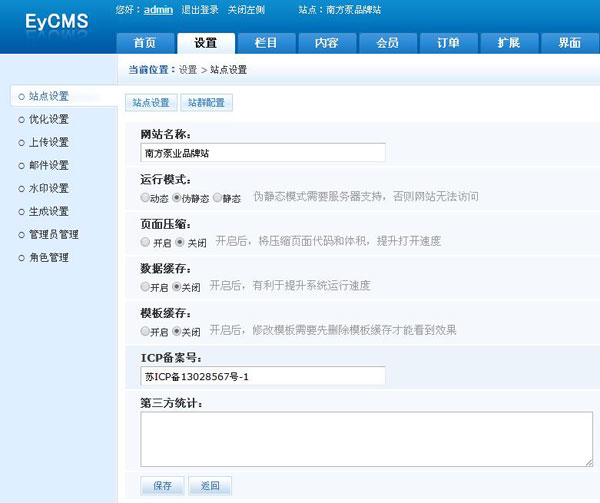Switch to the 栏目 tab
600x503 pixels.
coord(266,43)
